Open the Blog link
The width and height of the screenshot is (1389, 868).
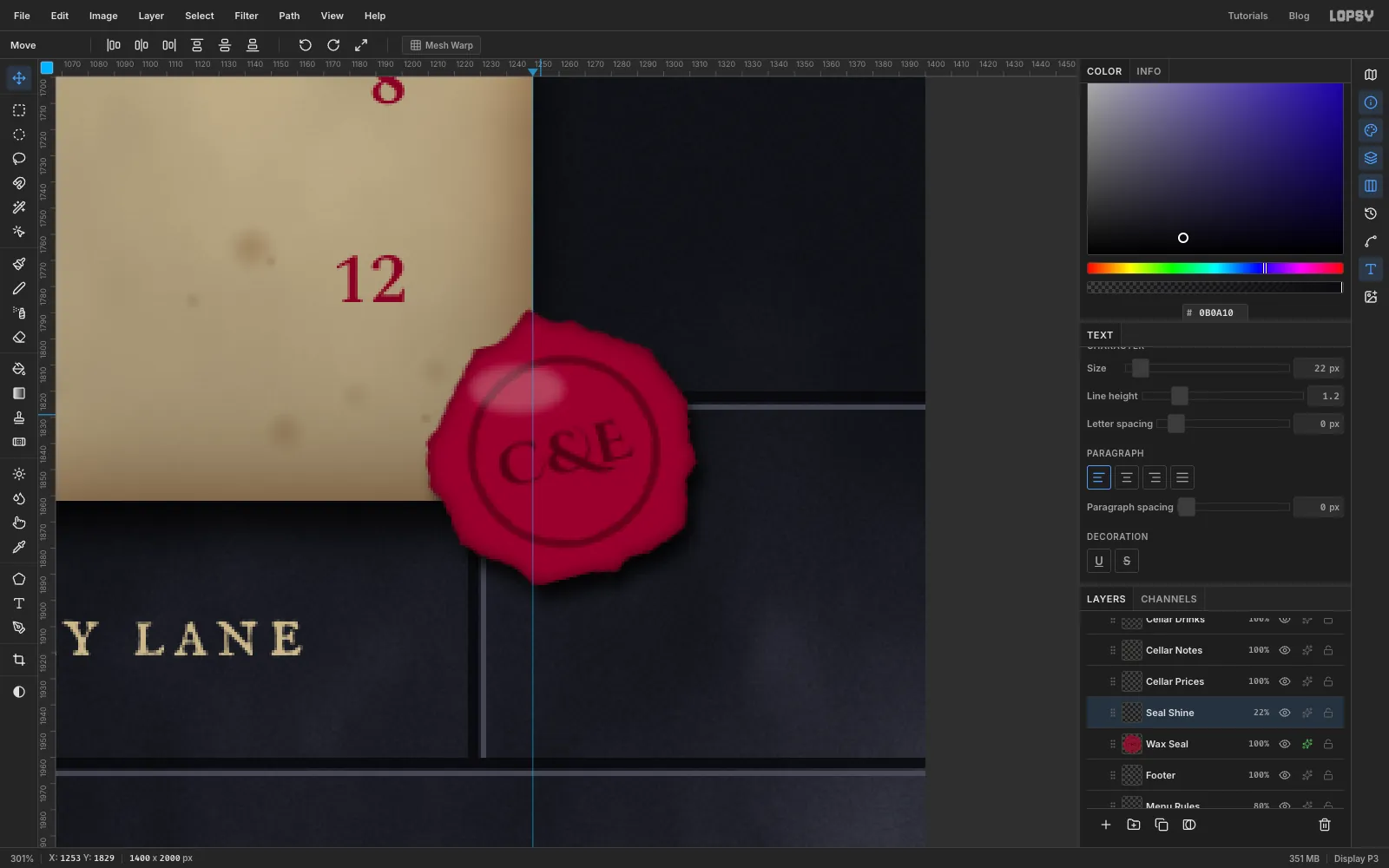click(1299, 16)
